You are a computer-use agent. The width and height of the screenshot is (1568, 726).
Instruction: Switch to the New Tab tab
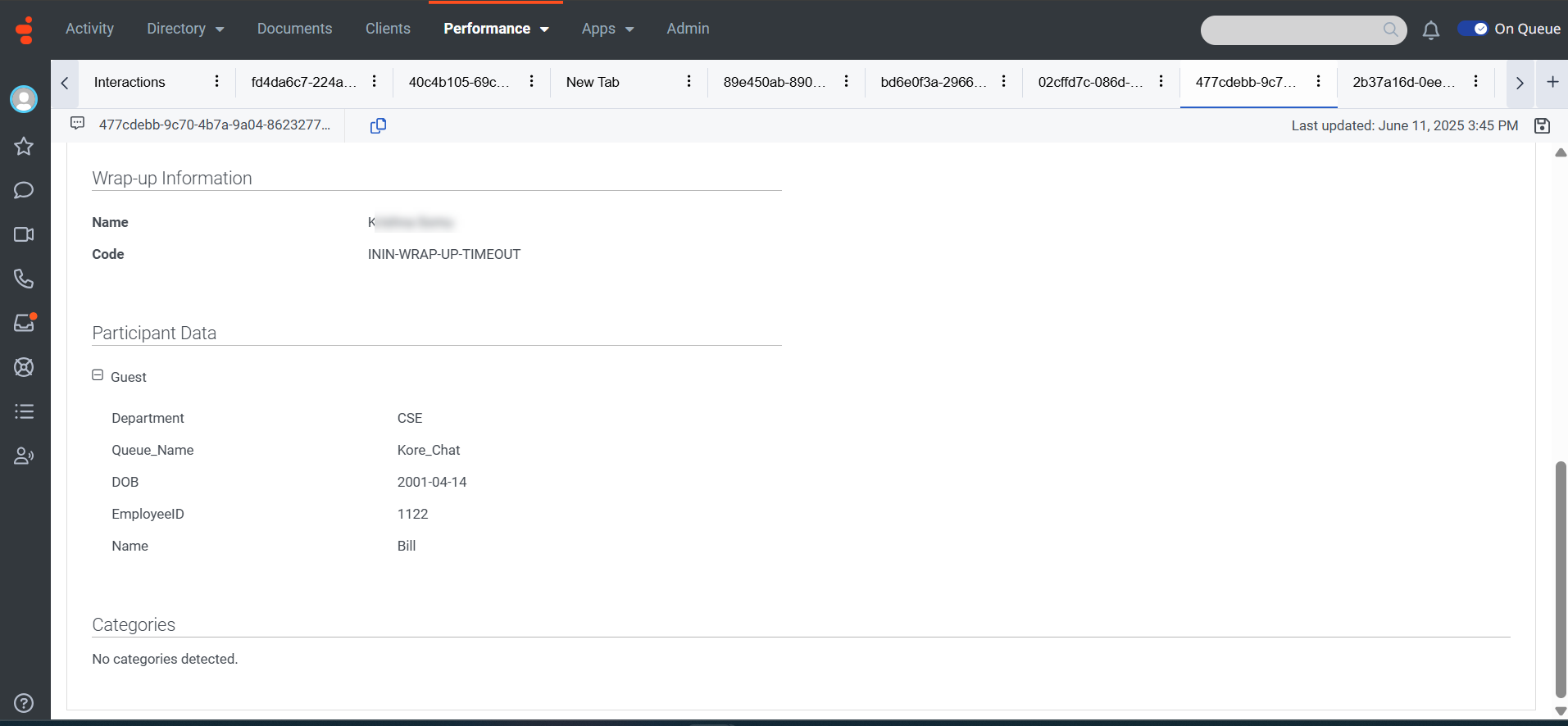[x=593, y=82]
